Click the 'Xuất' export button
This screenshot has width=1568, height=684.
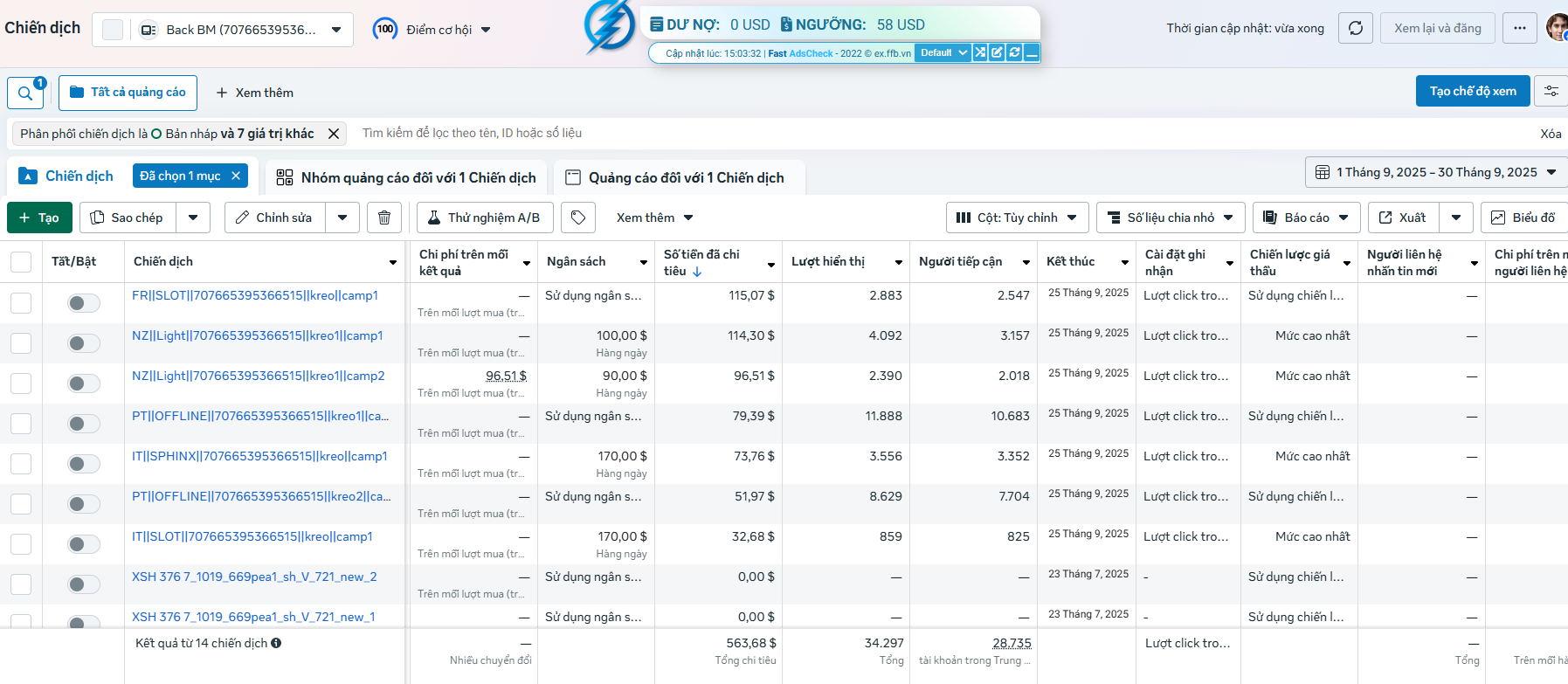pyautogui.click(x=1404, y=218)
